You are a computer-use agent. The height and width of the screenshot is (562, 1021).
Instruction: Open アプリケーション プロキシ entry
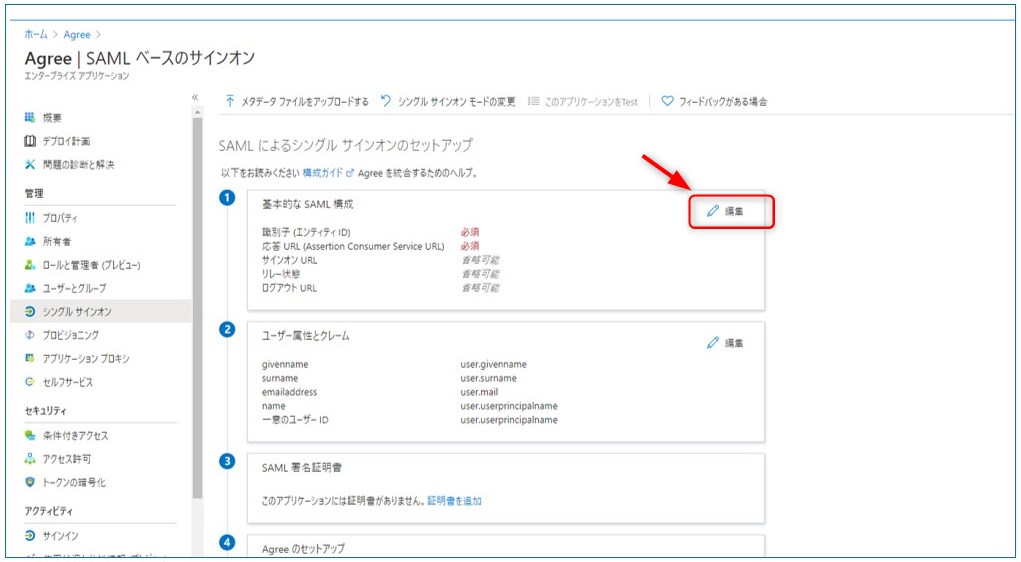tap(86, 359)
